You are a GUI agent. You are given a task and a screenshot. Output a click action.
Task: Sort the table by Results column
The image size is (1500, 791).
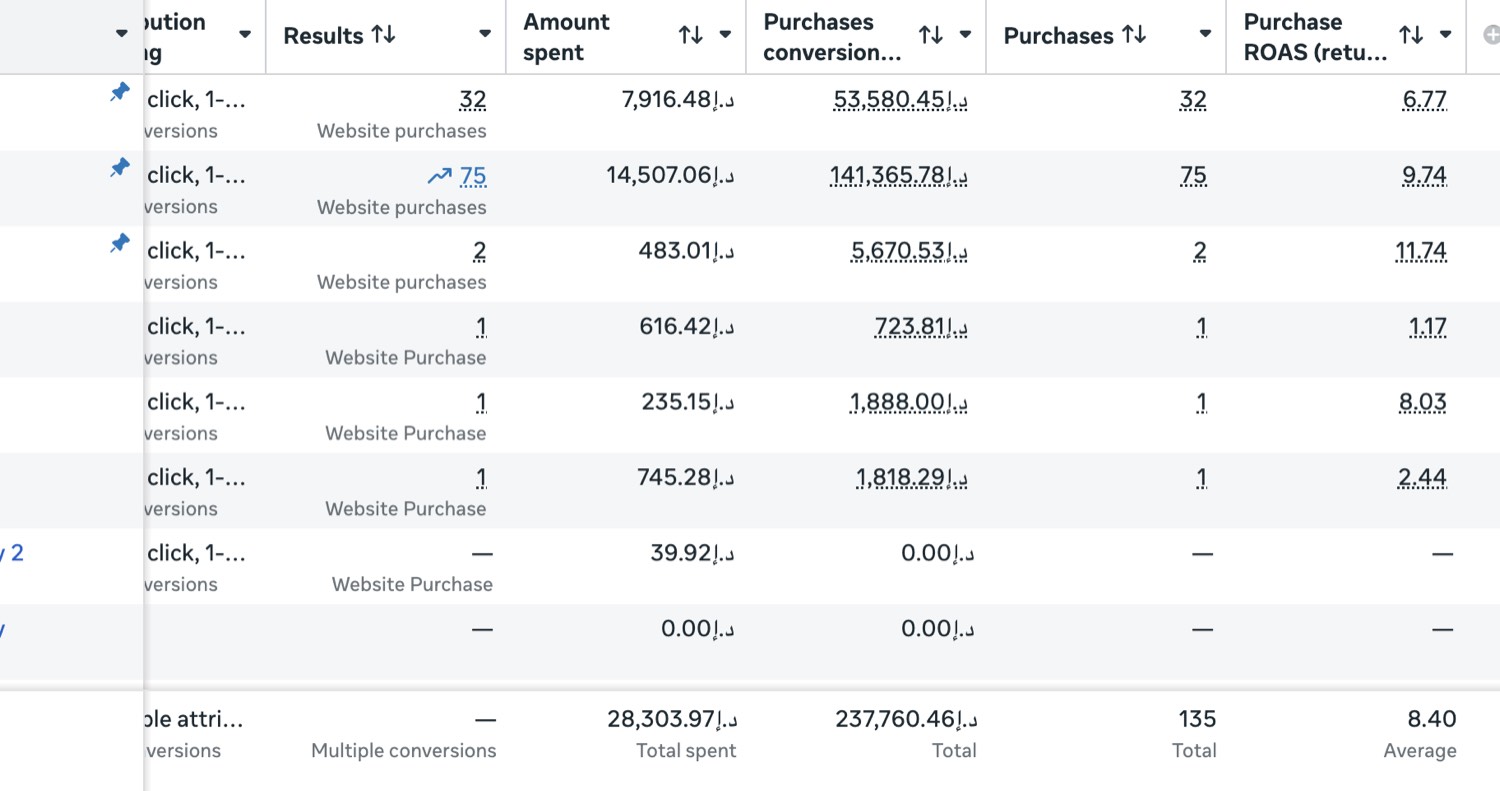pos(383,35)
